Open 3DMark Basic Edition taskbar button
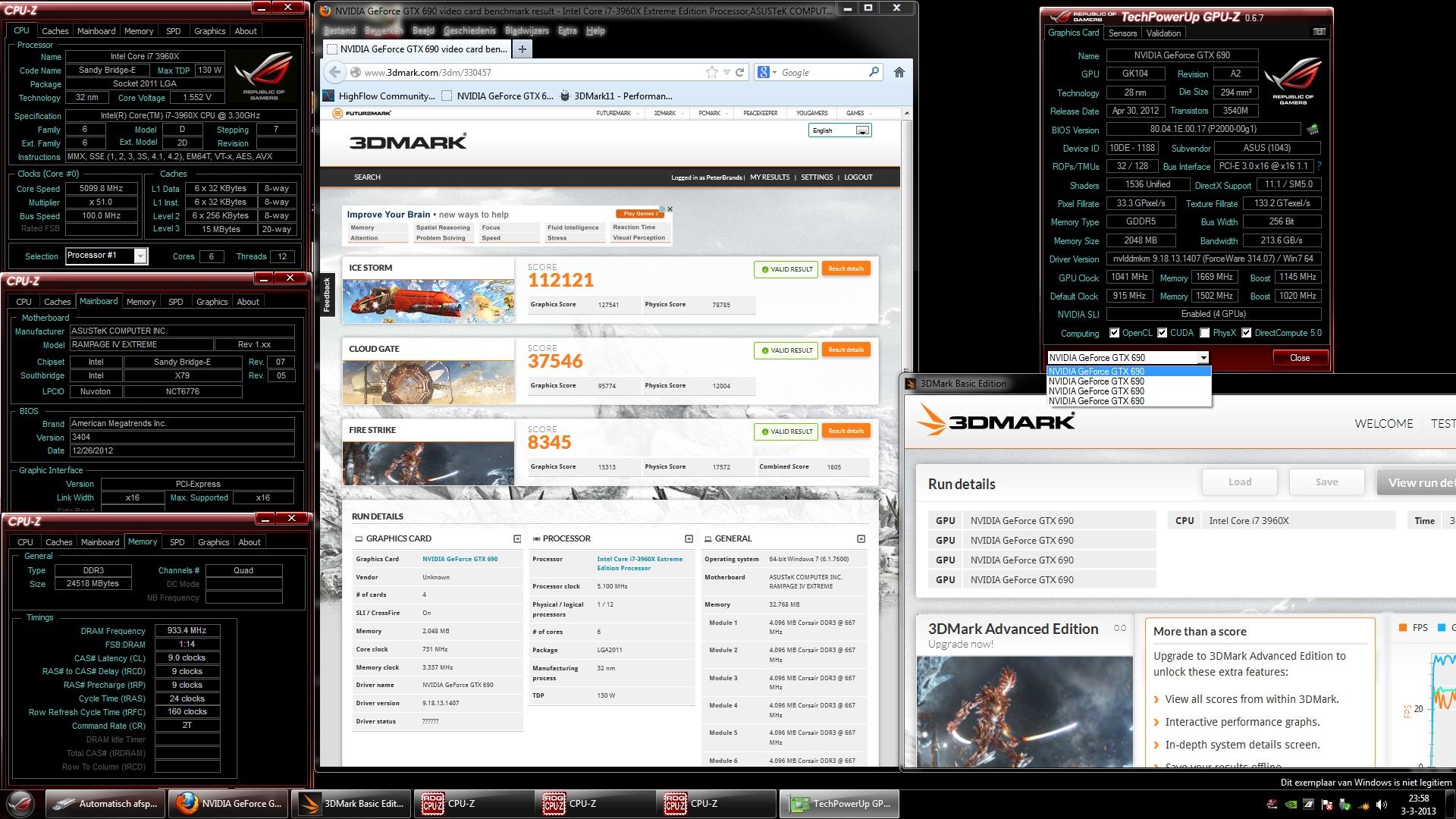The width and height of the screenshot is (1456, 819). 350,804
